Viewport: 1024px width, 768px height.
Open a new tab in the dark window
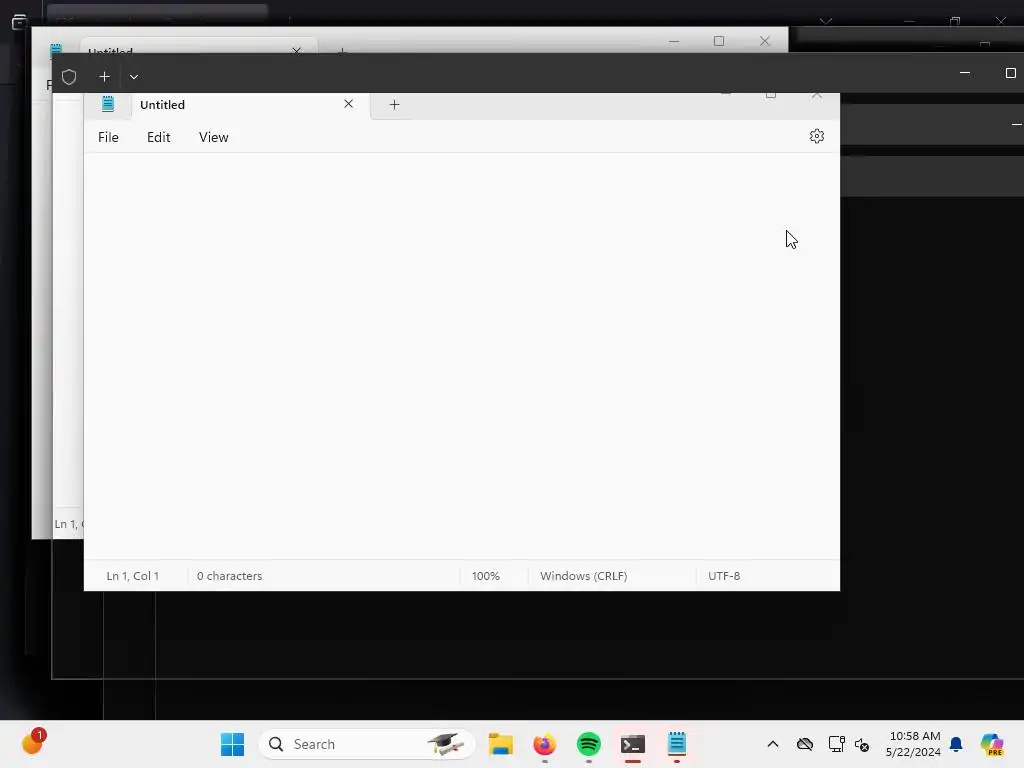coord(104,77)
